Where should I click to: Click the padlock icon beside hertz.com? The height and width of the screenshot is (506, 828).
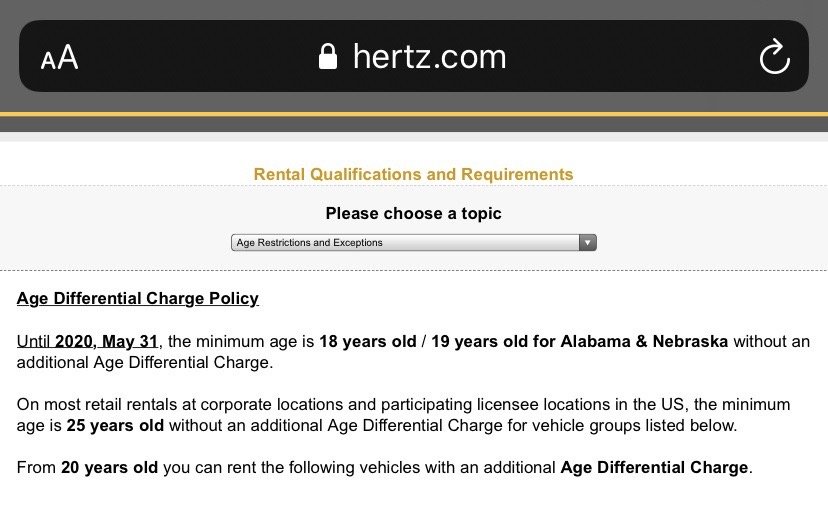(x=327, y=56)
